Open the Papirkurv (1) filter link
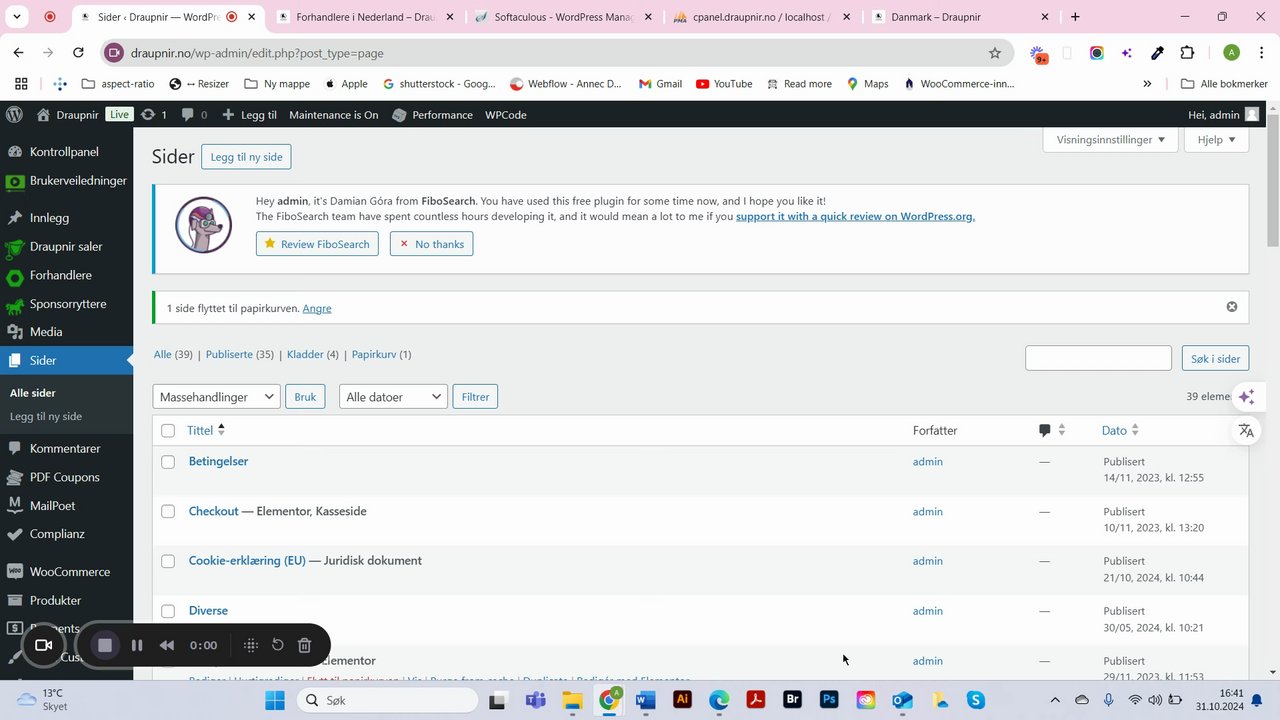The height and width of the screenshot is (720, 1280). pos(381,354)
